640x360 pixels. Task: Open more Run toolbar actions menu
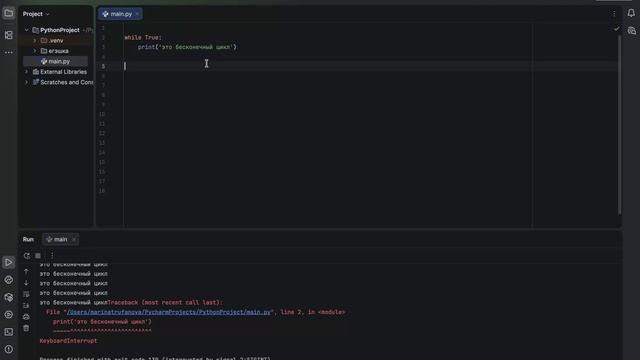tap(52, 256)
